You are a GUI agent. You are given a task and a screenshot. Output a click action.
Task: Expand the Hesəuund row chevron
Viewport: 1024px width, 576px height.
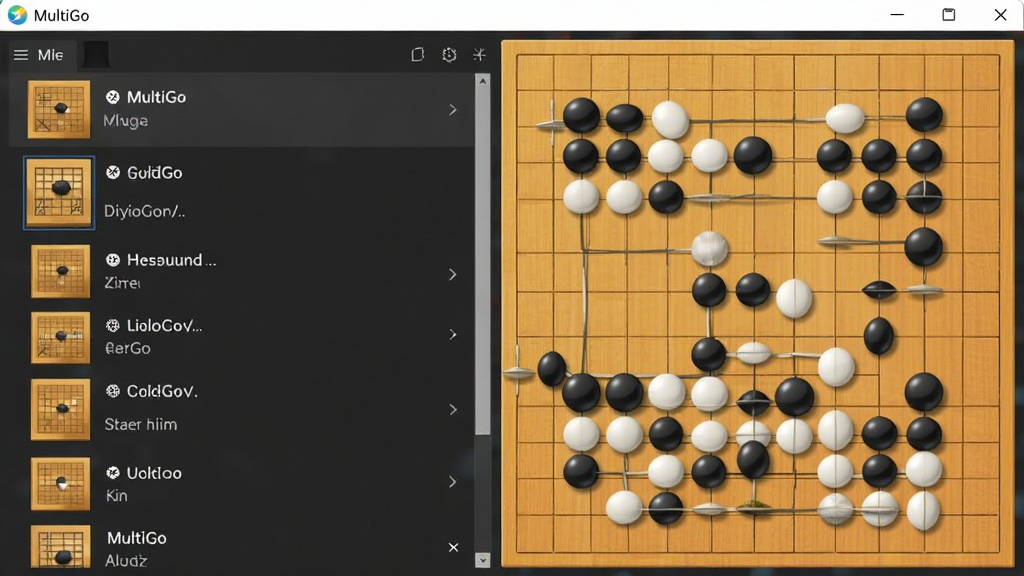[453, 274]
